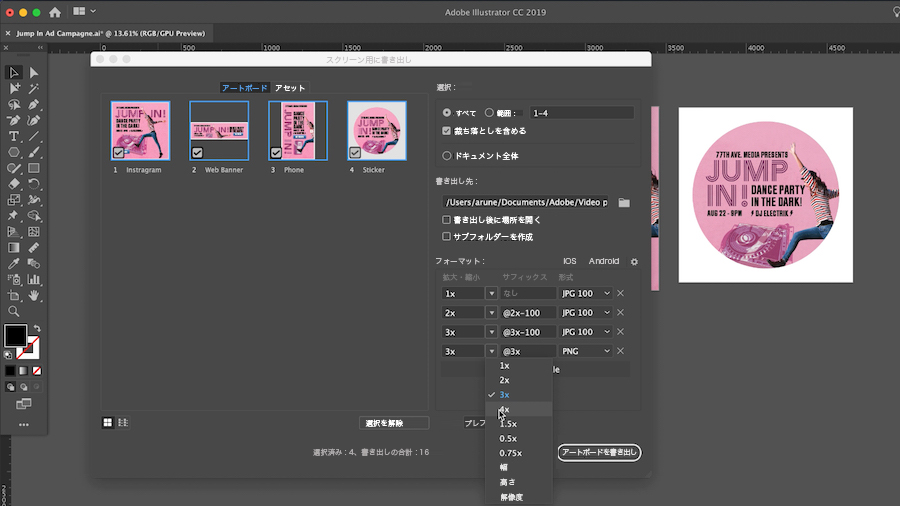Open scale dropdown for @3x-100 row
This screenshot has width=900, height=506.
pyautogui.click(x=491, y=332)
